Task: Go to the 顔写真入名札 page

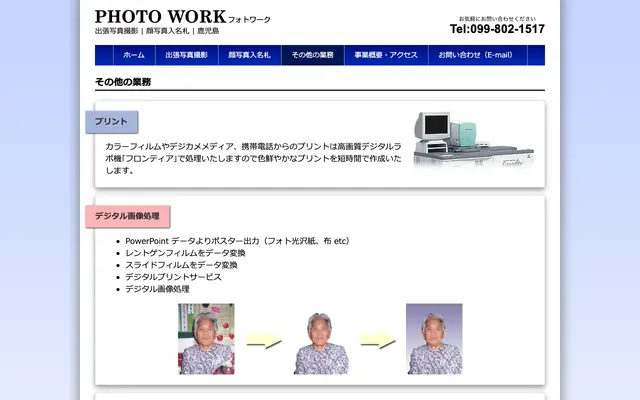Action: (249, 55)
